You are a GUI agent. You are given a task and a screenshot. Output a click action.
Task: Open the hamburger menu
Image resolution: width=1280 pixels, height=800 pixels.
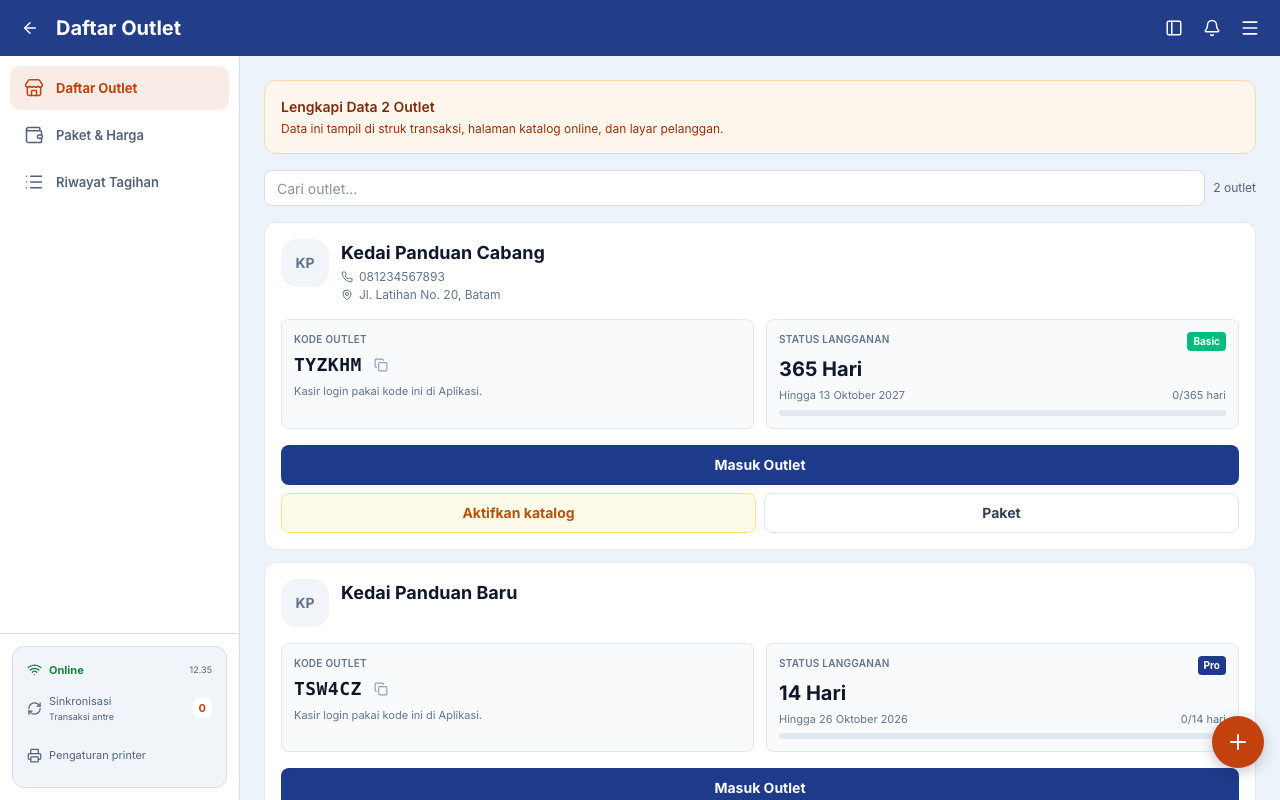(1250, 28)
